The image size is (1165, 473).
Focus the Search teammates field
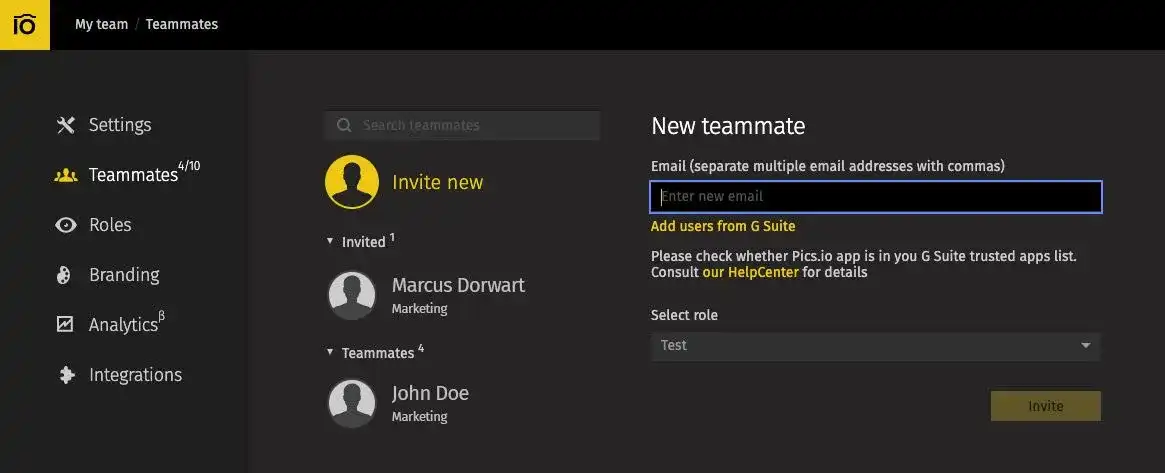pyautogui.click(x=462, y=125)
